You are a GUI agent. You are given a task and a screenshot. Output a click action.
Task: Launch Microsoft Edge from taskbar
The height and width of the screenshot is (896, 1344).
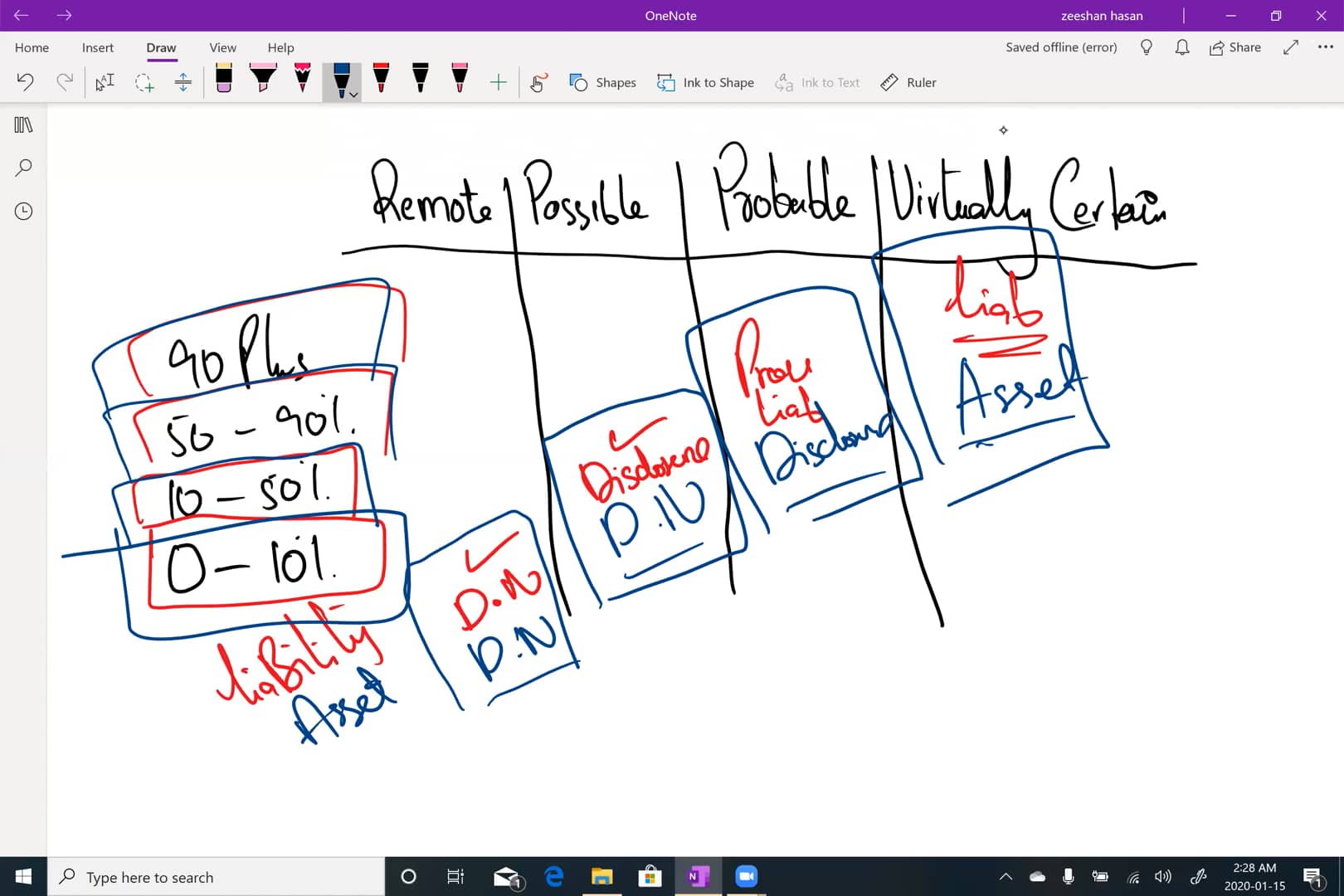pos(554,877)
